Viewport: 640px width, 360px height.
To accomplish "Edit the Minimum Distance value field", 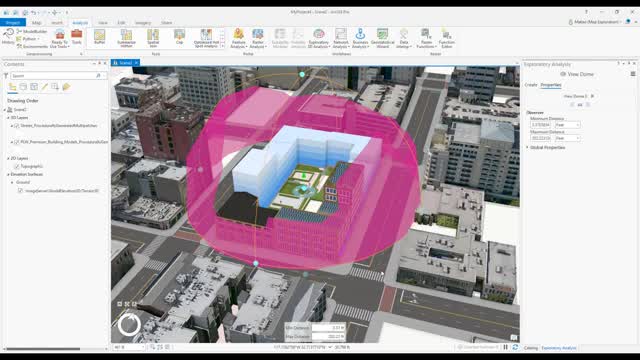I will 540,125.
